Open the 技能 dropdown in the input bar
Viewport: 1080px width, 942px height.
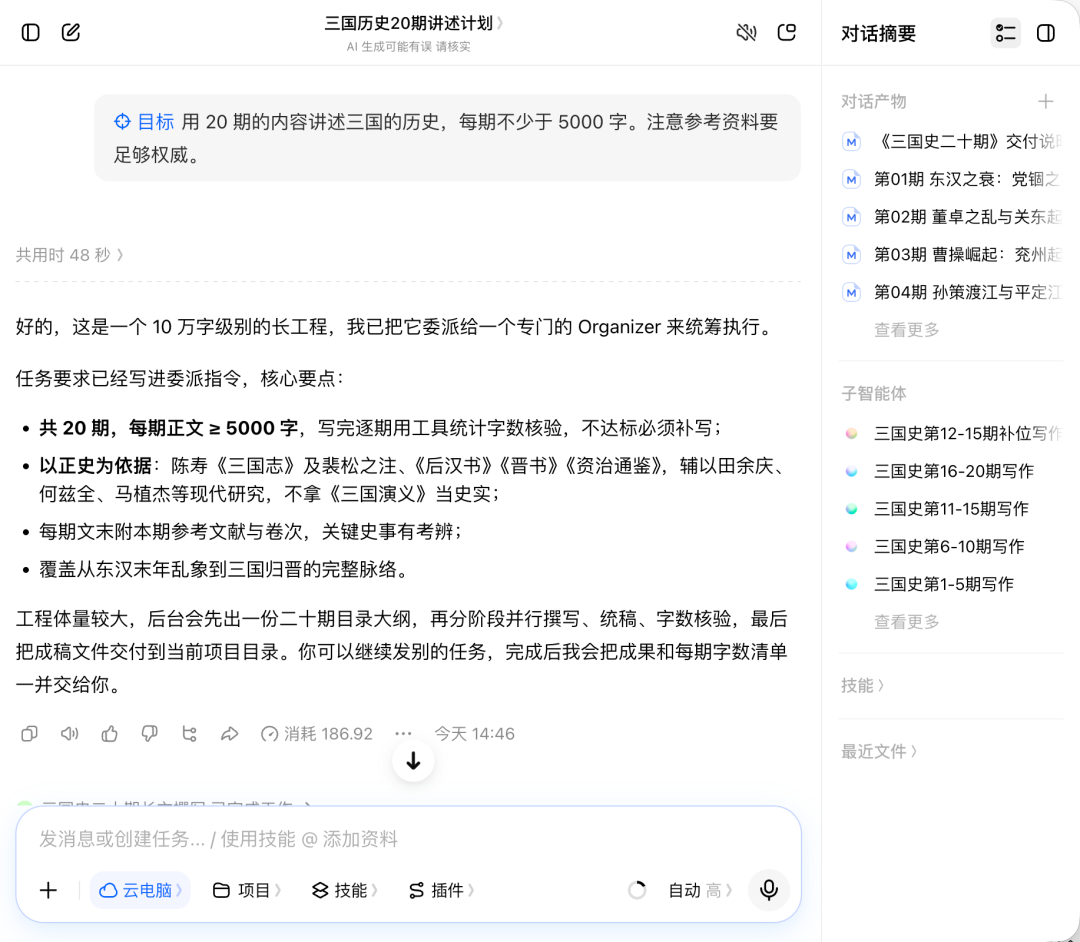click(344, 890)
